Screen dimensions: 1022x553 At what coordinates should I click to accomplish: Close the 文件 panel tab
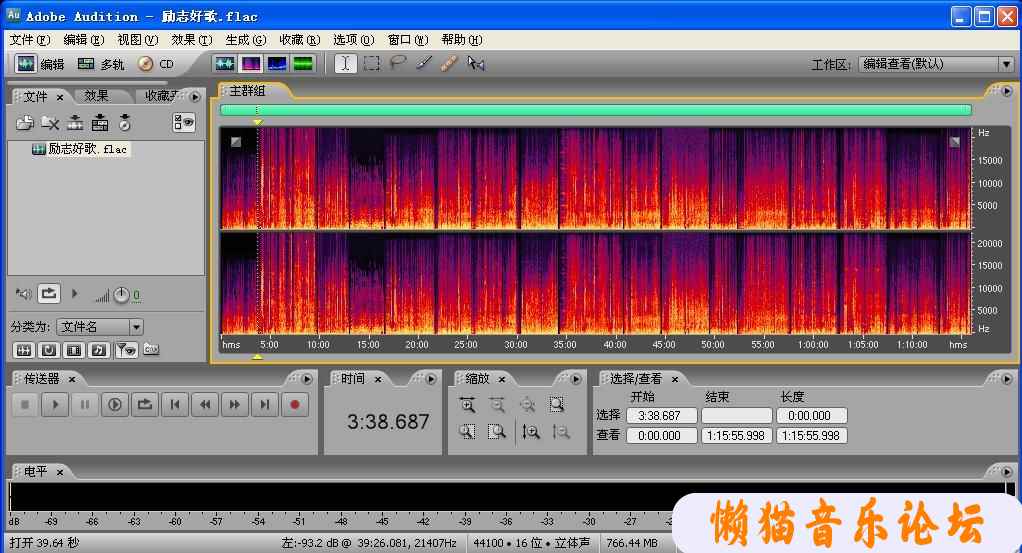pyautogui.click(x=60, y=97)
